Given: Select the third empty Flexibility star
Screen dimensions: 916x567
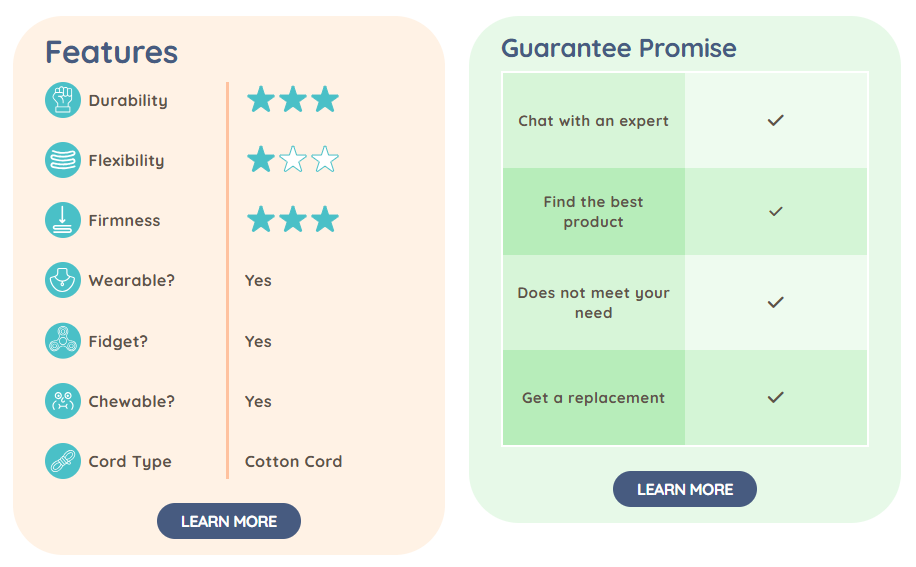Looking at the screenshot, I should [x=325, y=159].
